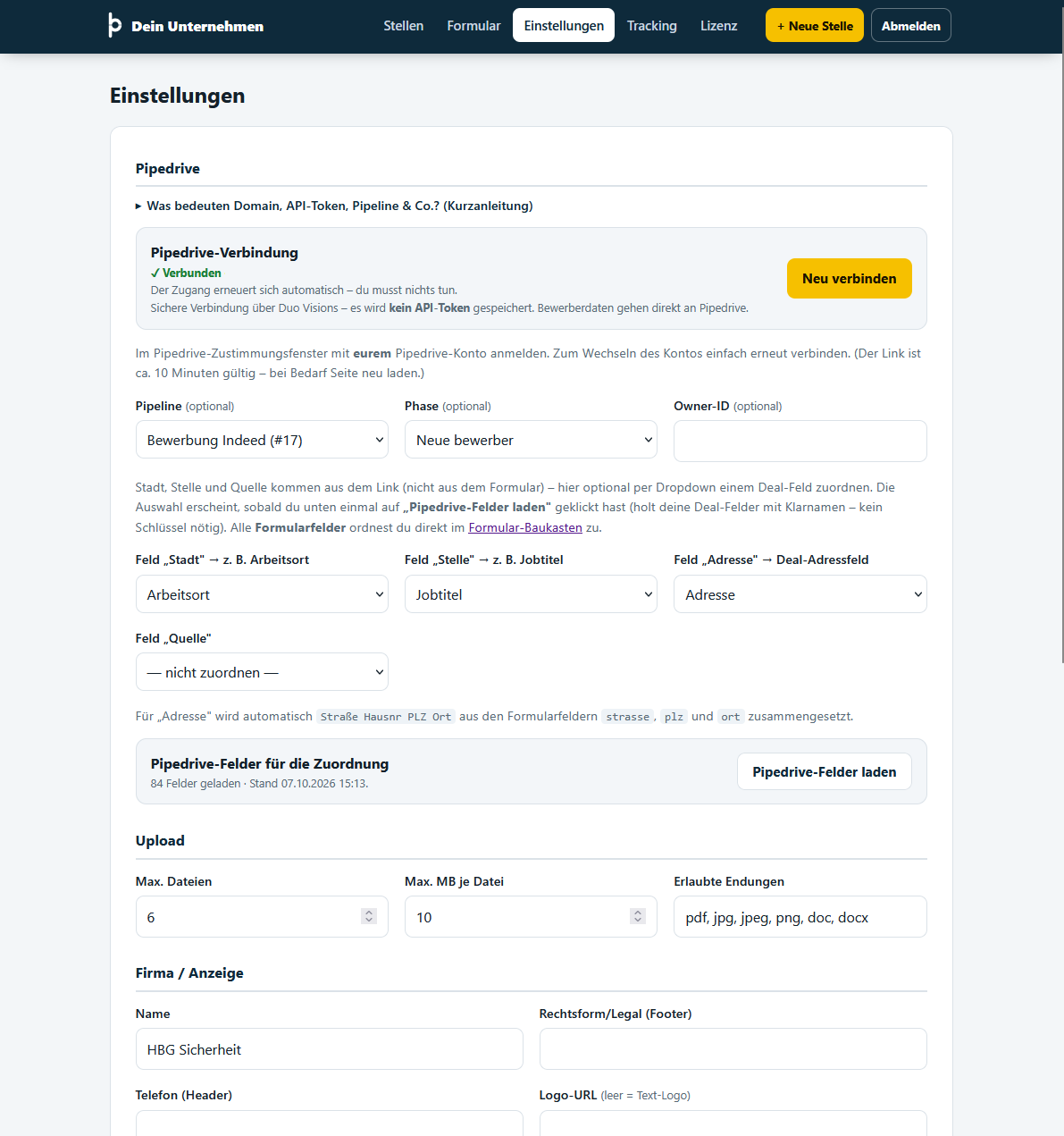
Task: Click the Erlaubte Endungen input field
Action: pos(800,917)
